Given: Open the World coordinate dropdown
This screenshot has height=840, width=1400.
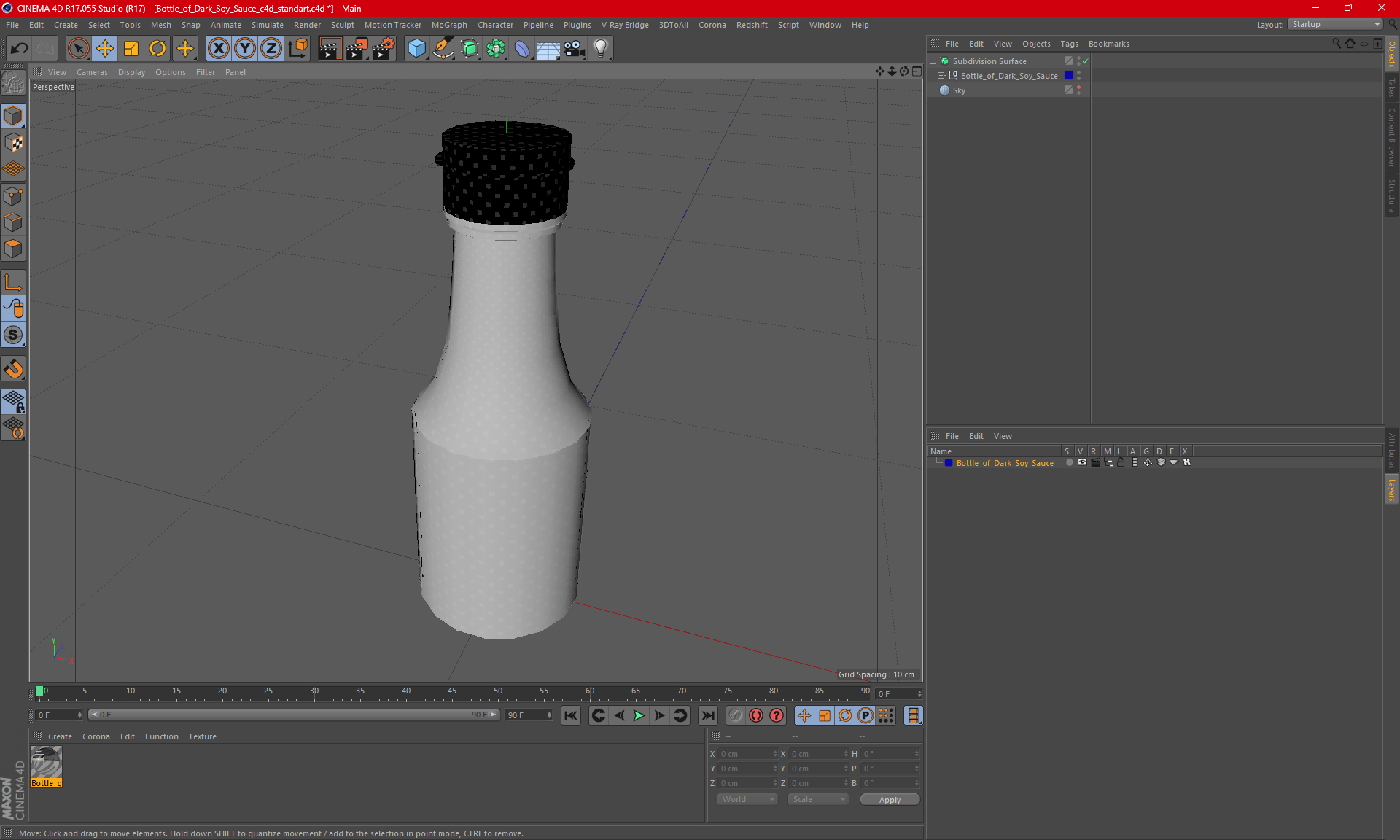Looking at the screenshot, I should pos(747,800).
